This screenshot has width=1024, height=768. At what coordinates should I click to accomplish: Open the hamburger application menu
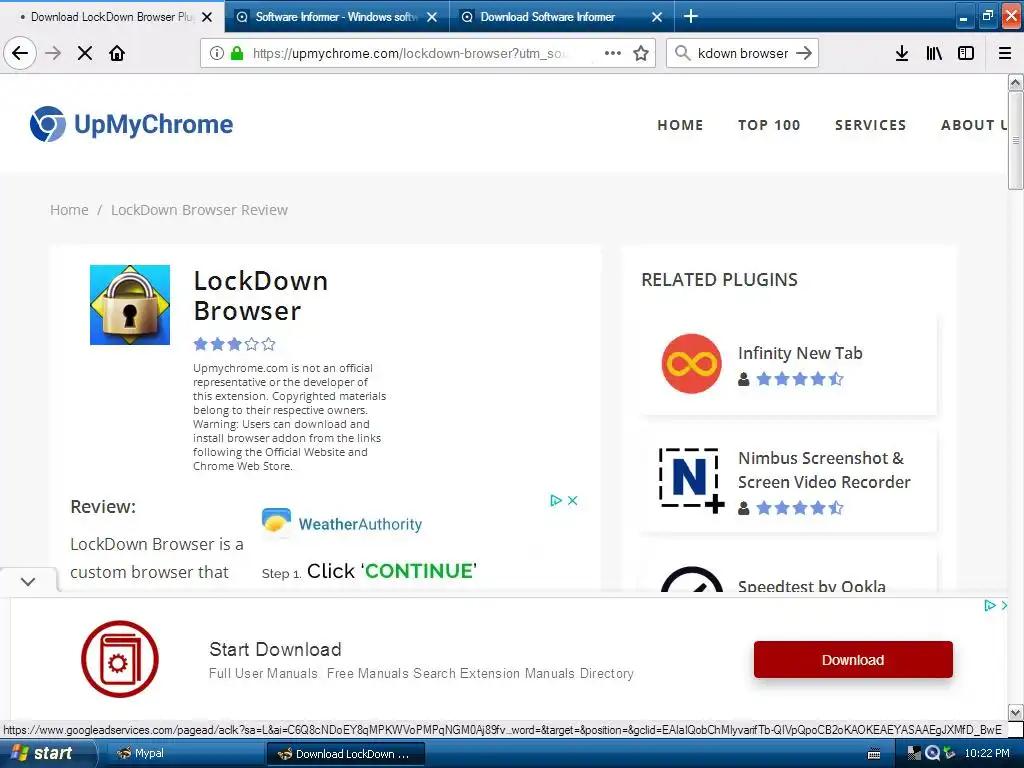click(x=1005, y=53)
